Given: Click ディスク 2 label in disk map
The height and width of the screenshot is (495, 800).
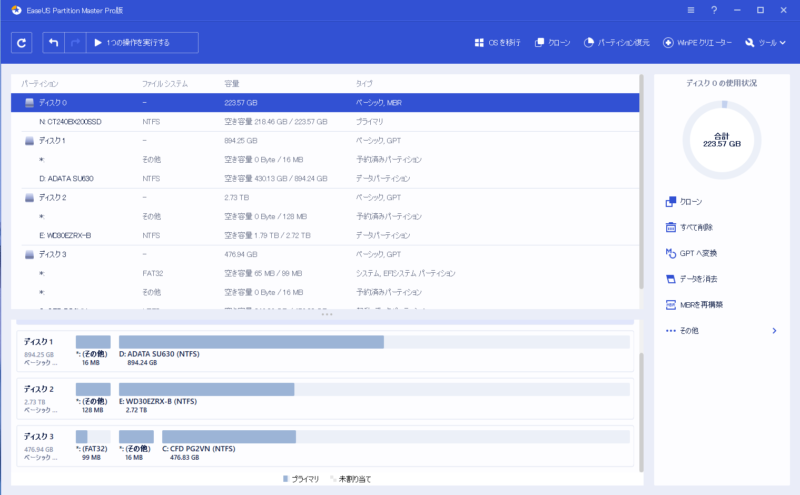Looking at the screenshot, I should pyautogui.click(x=38, y=389).
